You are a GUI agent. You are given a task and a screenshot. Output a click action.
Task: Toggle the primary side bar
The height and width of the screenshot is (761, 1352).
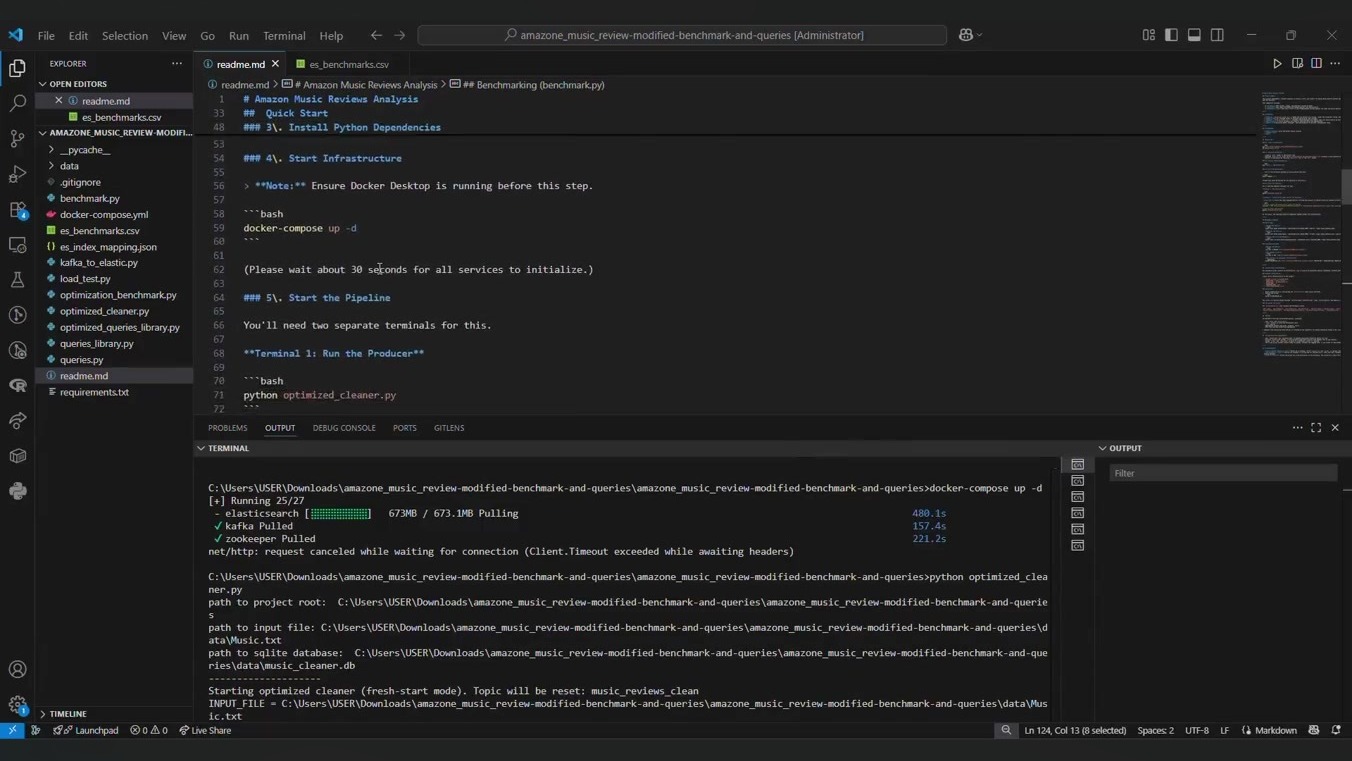[1171, 35]
